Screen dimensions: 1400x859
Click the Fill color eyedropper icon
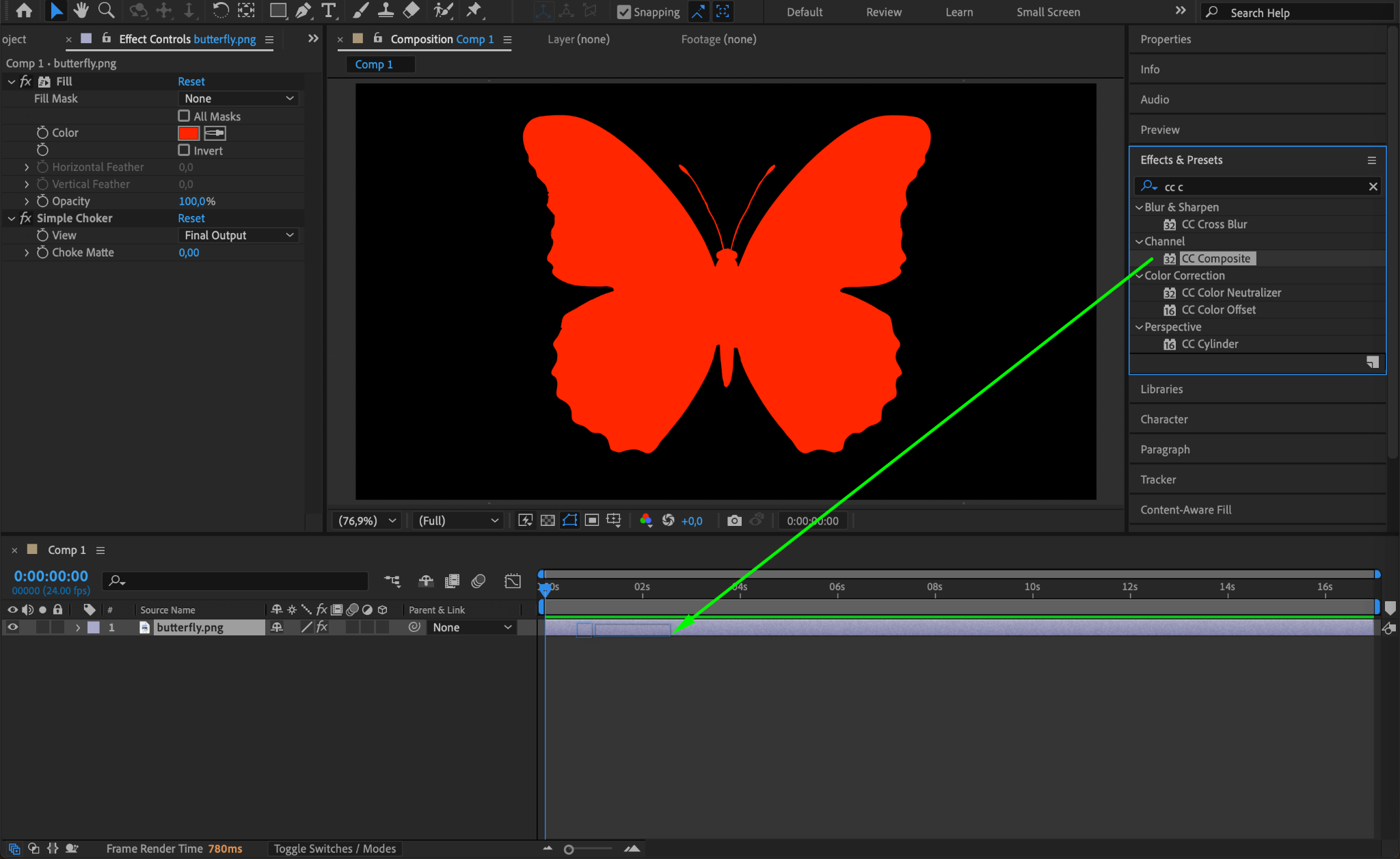pyautogui.click(x=215, y=133)
